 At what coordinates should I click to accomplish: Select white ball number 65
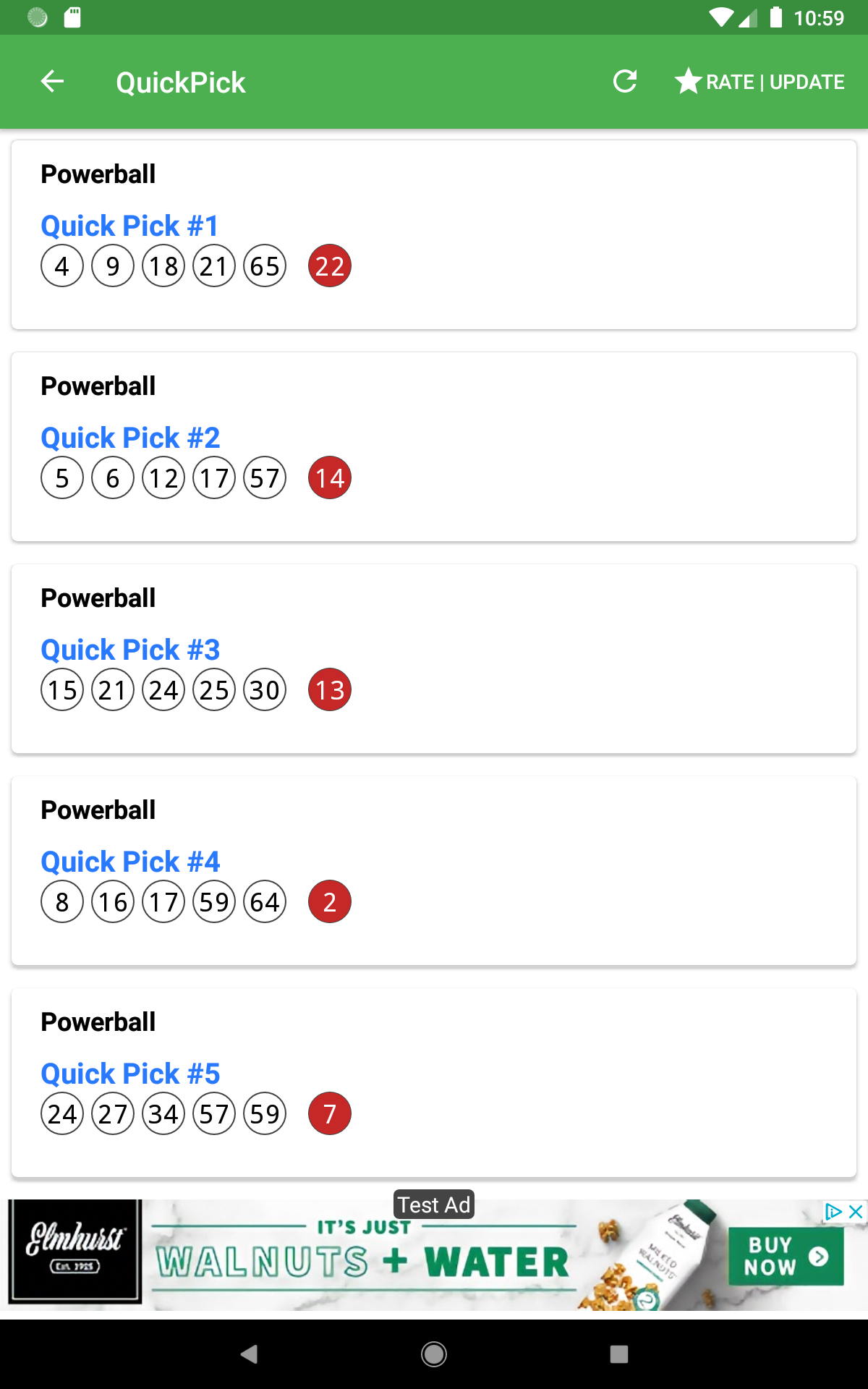265,266
